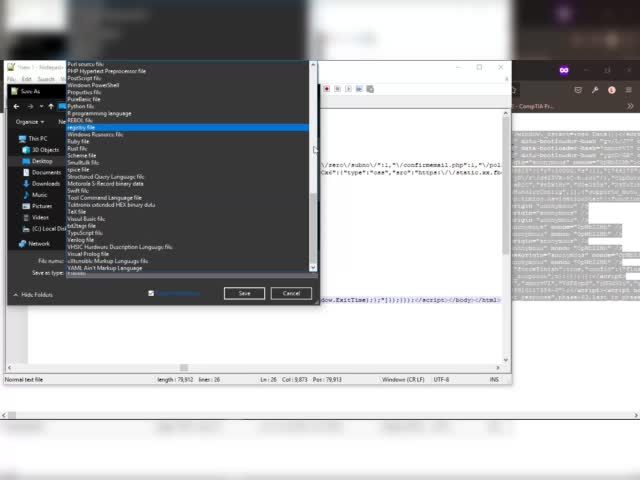Choose Visual Basic file type
Viewport: 640px width, 480px height.
point(187,219)
